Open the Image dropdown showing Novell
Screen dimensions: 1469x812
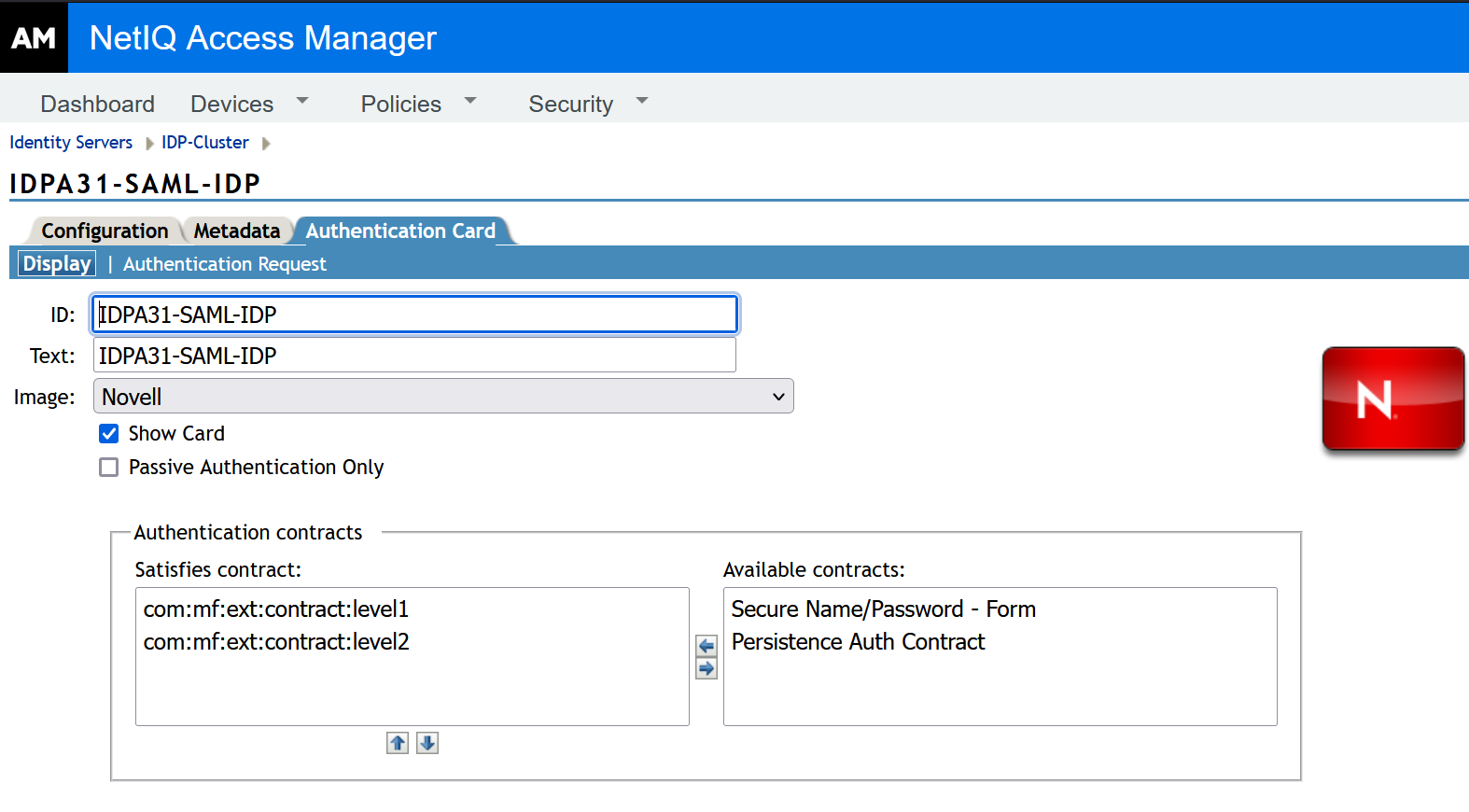coord(443,396)
